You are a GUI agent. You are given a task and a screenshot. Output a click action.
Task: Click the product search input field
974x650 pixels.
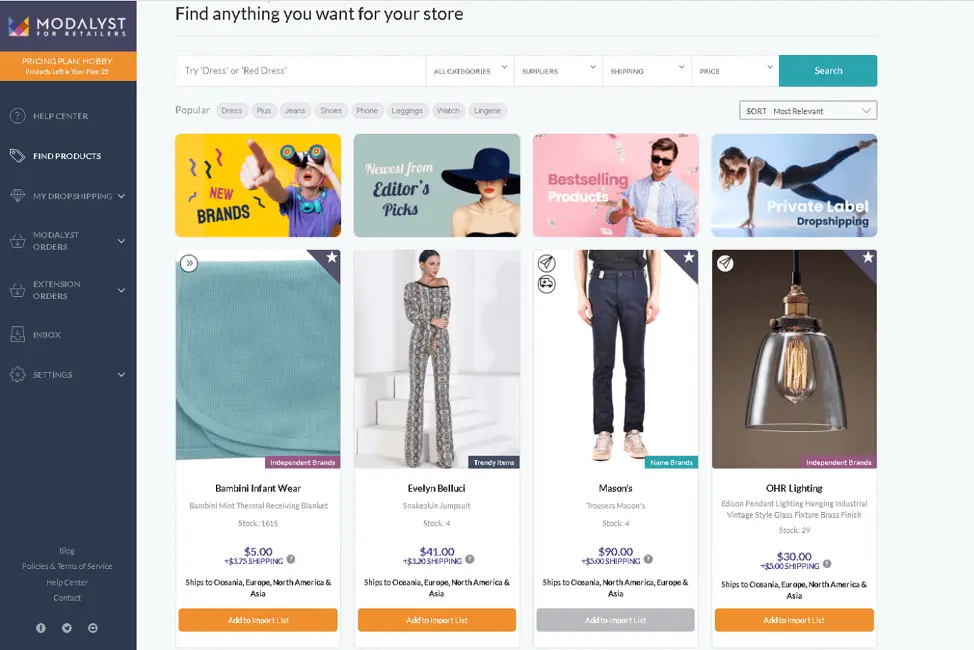click(x=300, y=71)
